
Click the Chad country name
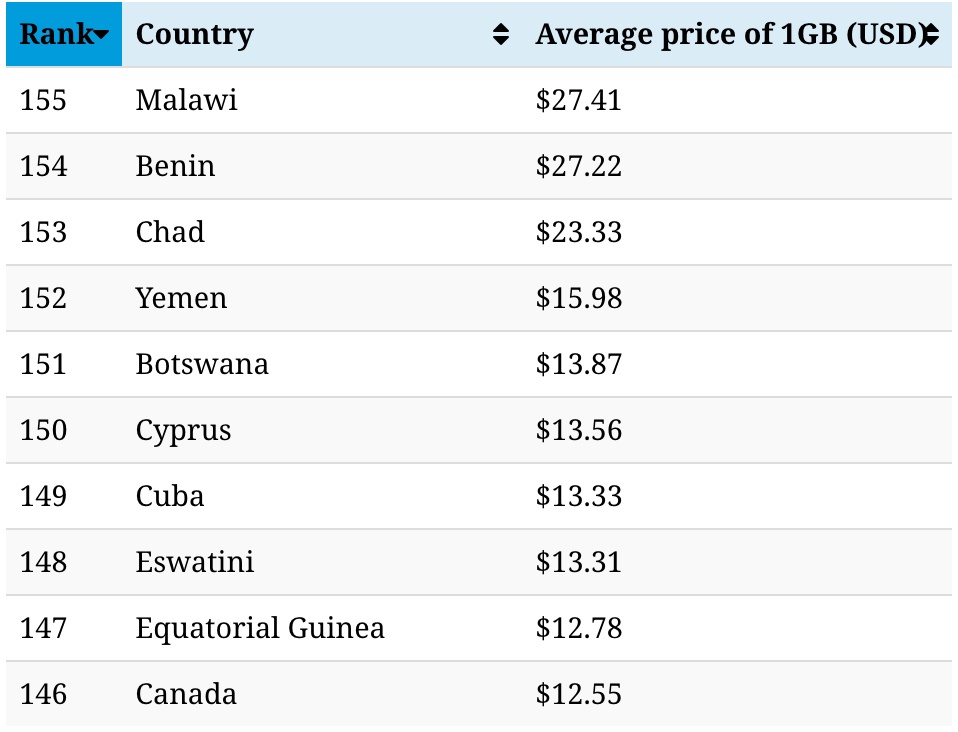(170, 232)
